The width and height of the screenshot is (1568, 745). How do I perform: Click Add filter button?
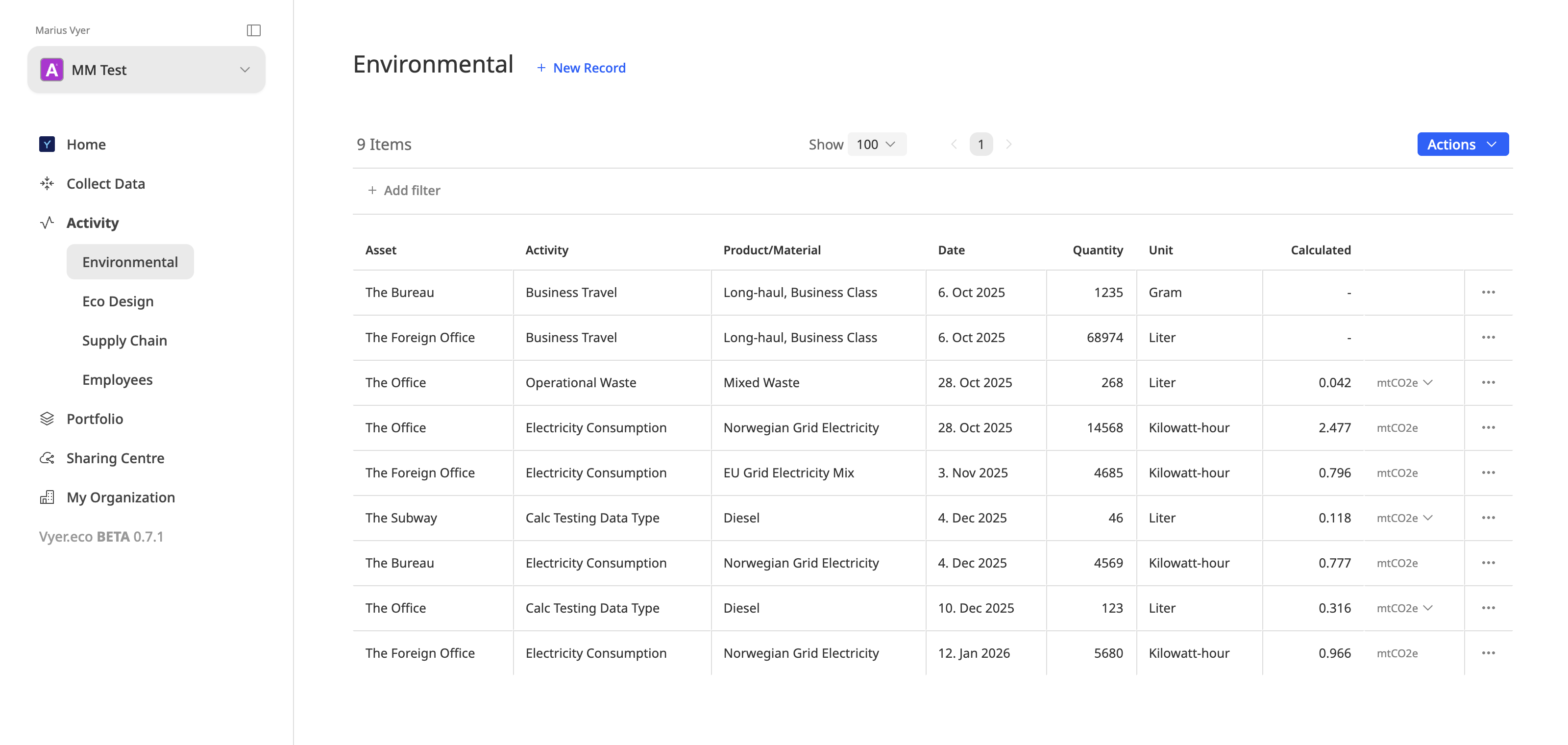[404, 191]
